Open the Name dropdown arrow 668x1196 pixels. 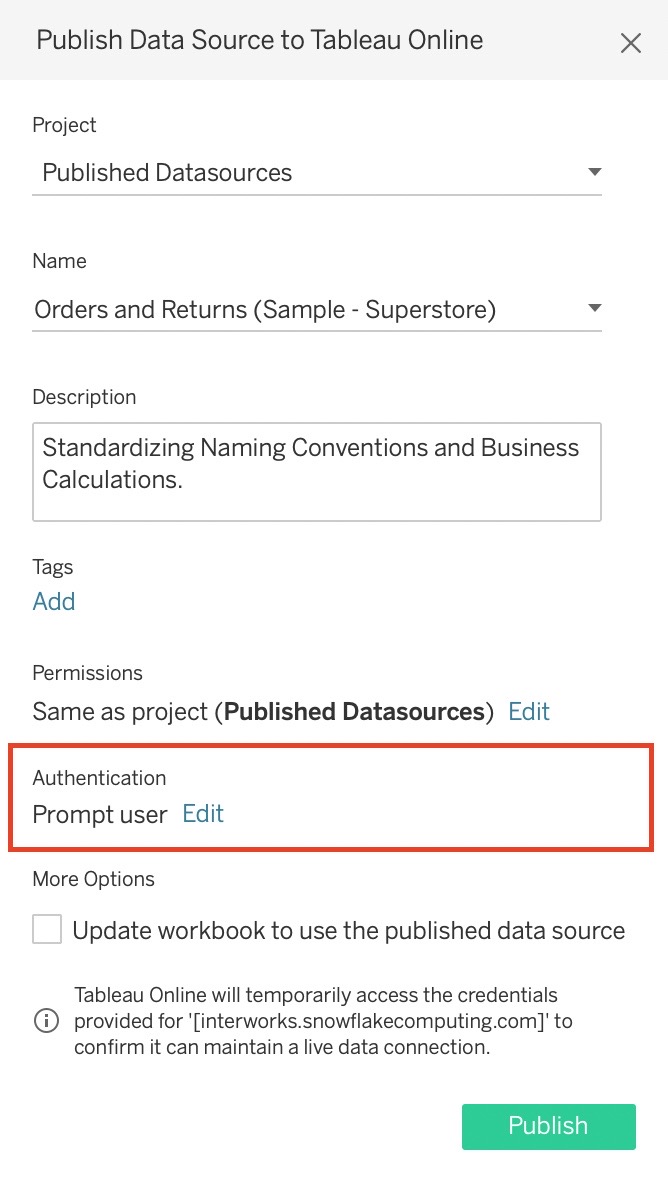(x=595, y=309)
